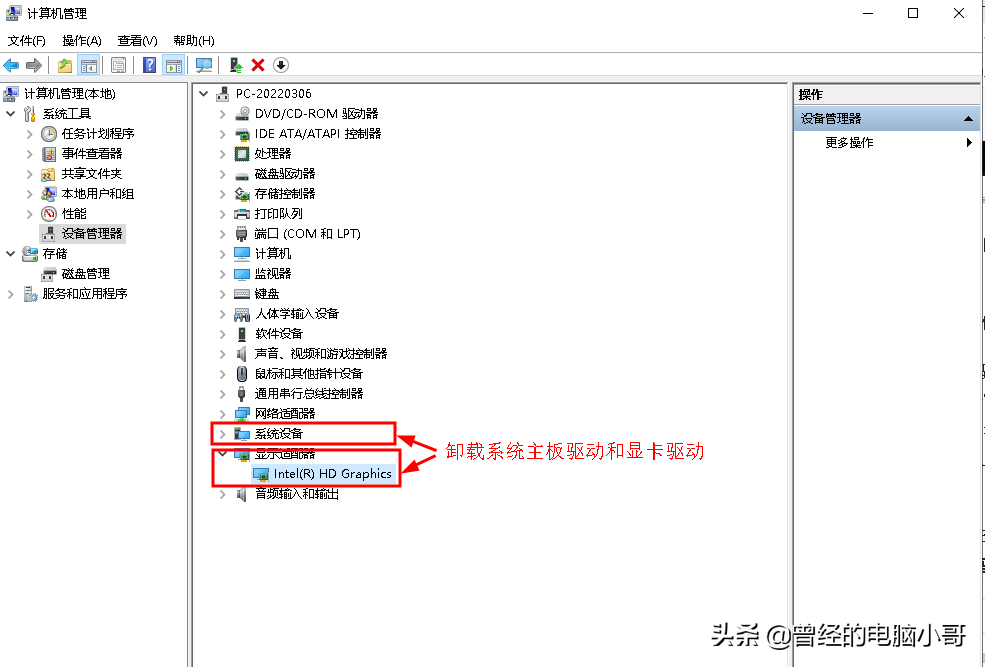
Task: Click the up one level folder icon
Action: (x=64, y=65)
